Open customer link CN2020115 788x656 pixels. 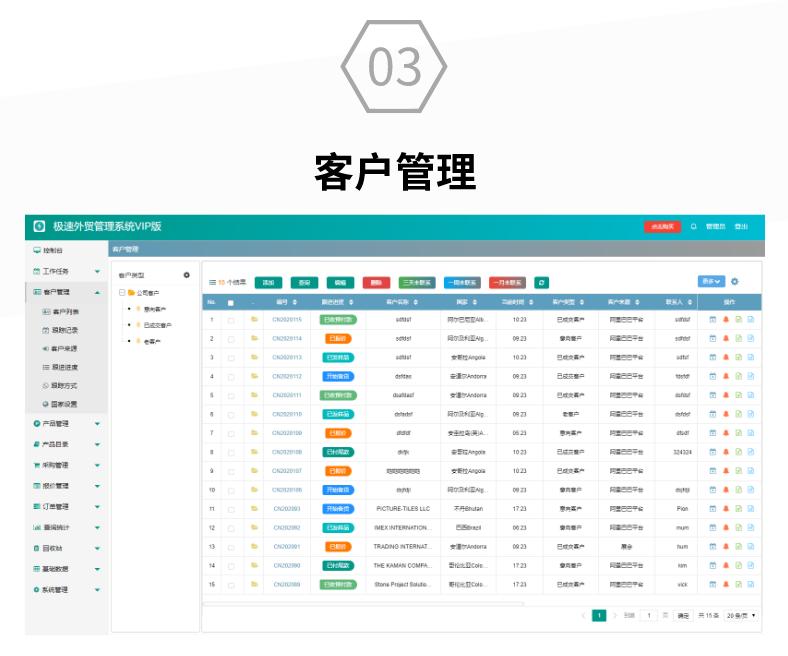click(287, 320)
